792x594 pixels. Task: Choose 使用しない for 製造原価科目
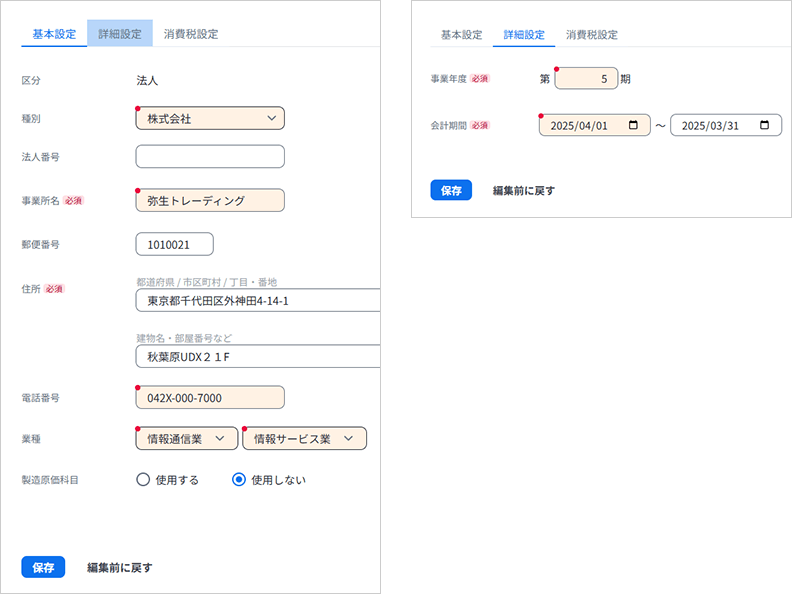click(x=239, y=480)
